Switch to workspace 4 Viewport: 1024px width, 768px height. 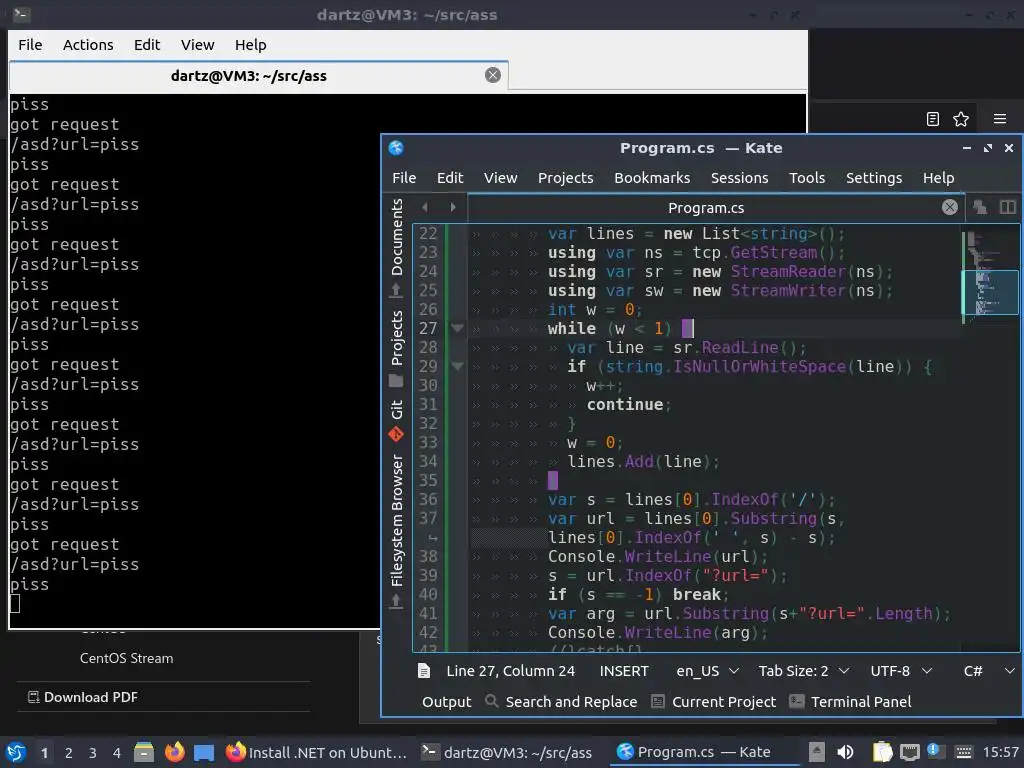117,753
